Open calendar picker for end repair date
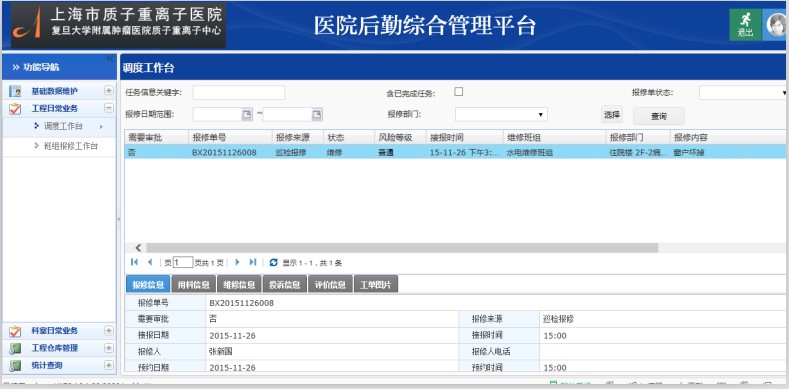789x389 pixels. (317, 115)
